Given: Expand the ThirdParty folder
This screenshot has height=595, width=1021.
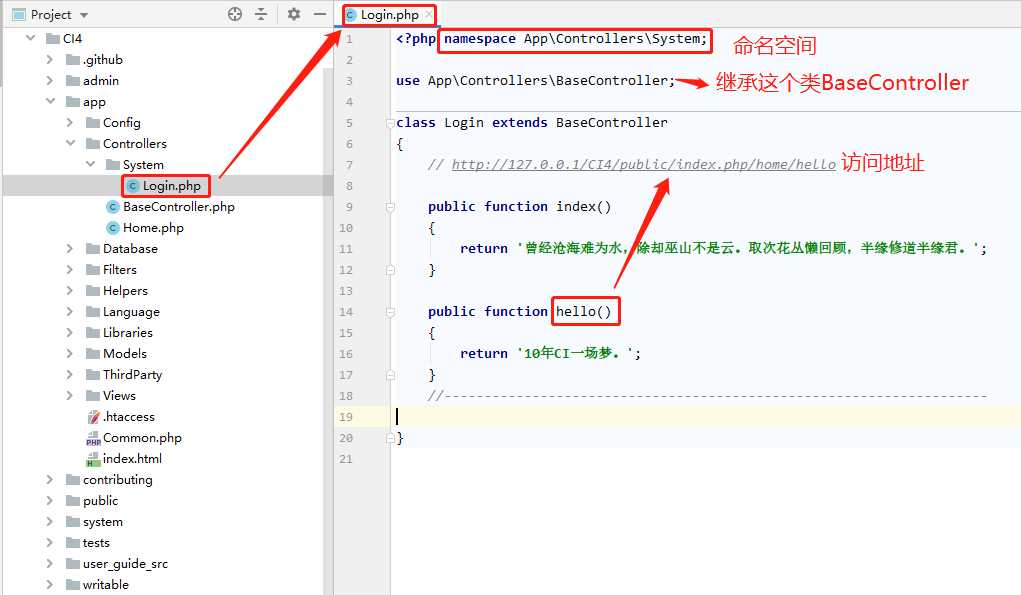Looking at the screenshot, I should point(70,374).
